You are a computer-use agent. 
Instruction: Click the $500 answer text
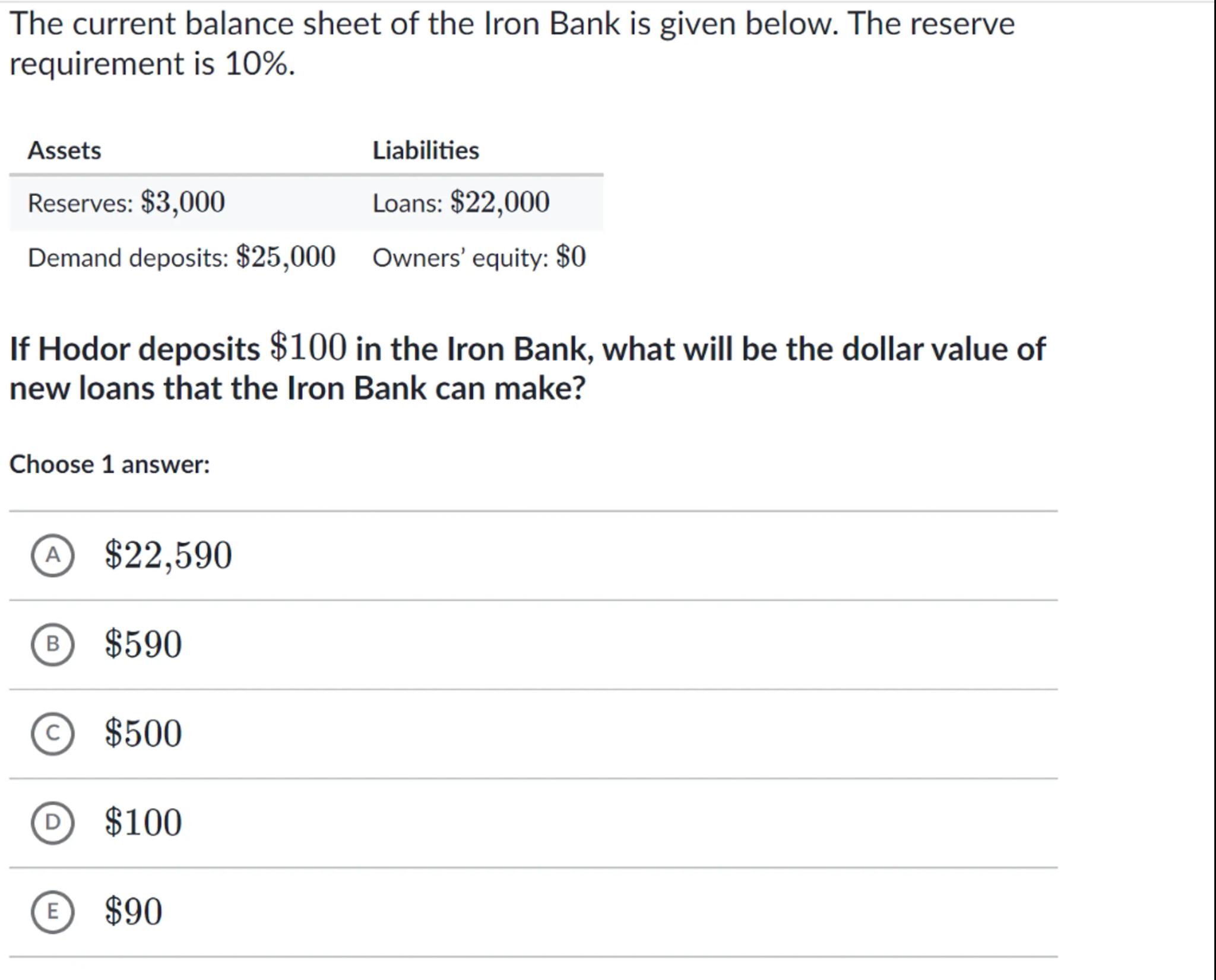pyautogui.click(x=143, y=734)
